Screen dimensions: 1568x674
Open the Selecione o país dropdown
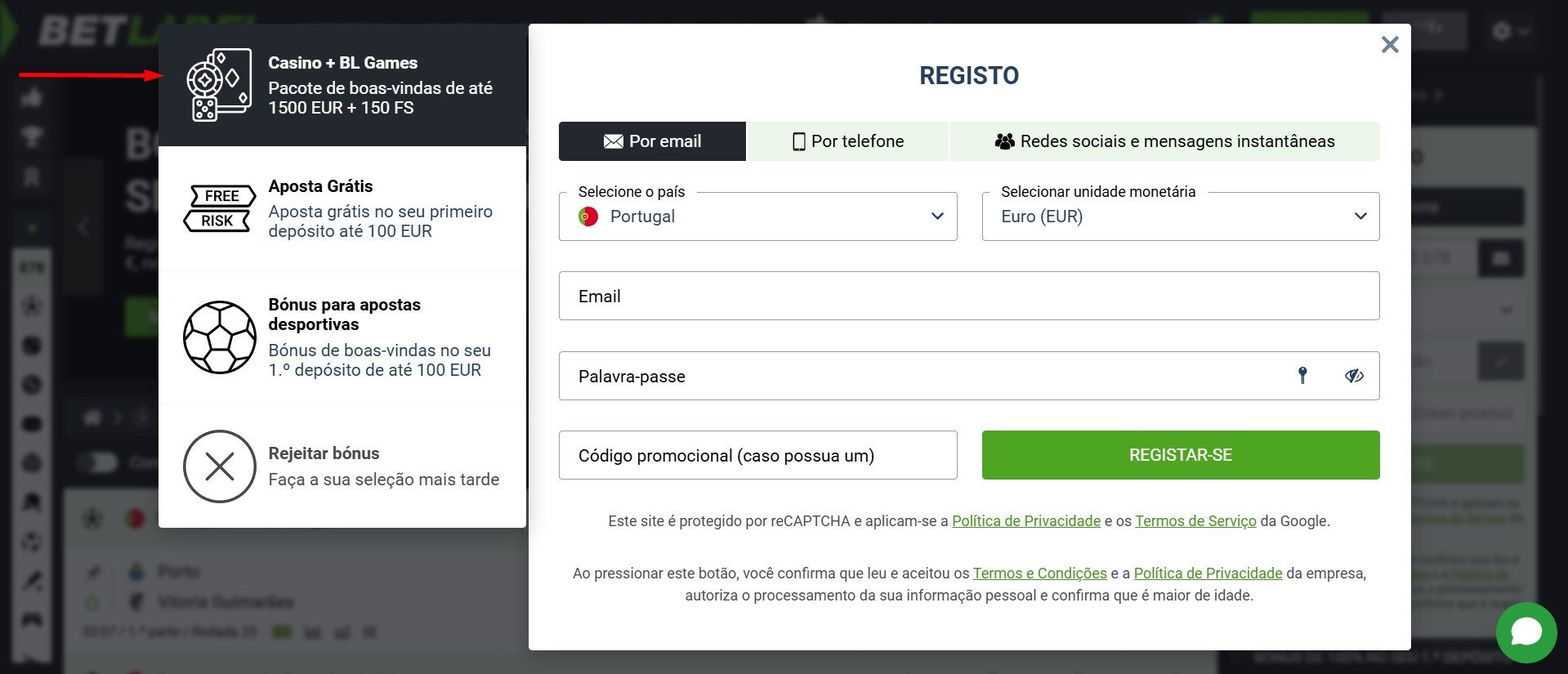[x=757, y=216]
